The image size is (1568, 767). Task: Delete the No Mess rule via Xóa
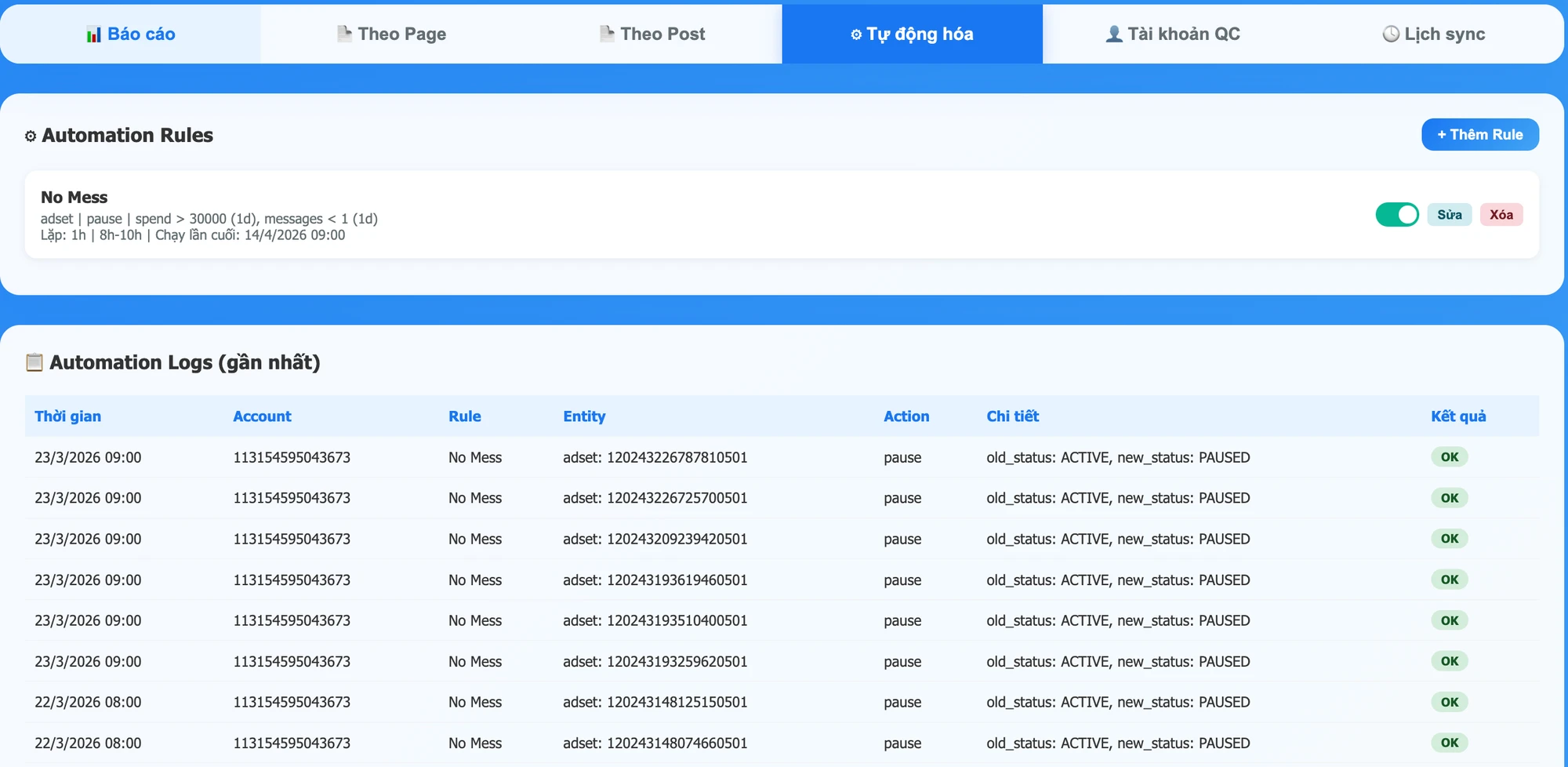(1501, 215)
